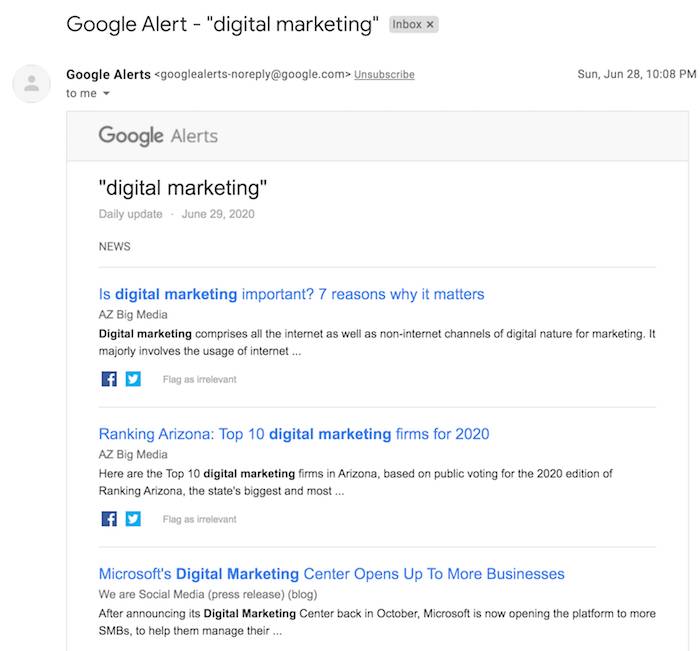The width and height of the screenshot is (700, 651).
Task: Flag first article as irrelevant
Action: coord(200,380)
